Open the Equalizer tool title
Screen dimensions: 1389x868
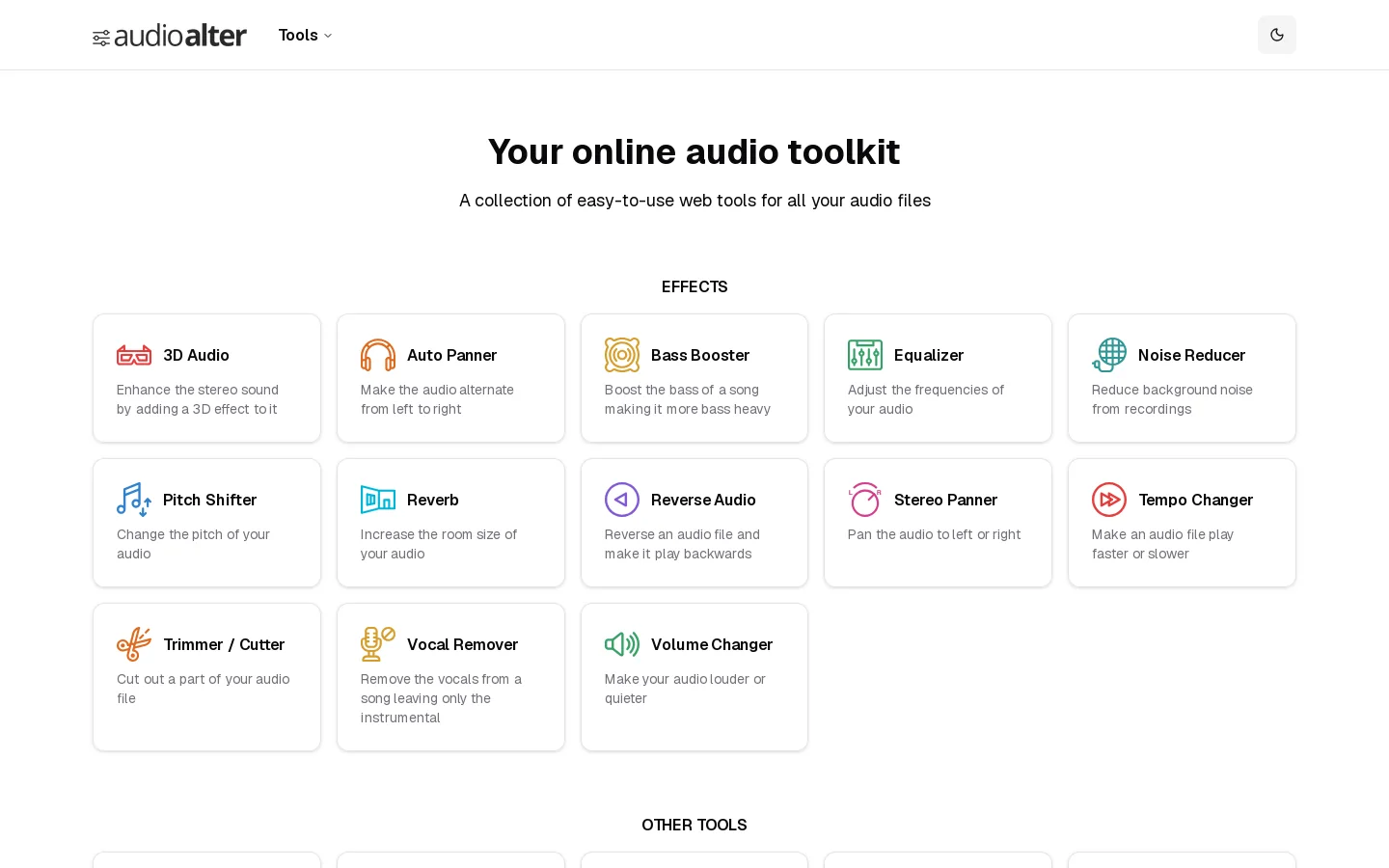(x=929, y=355)
